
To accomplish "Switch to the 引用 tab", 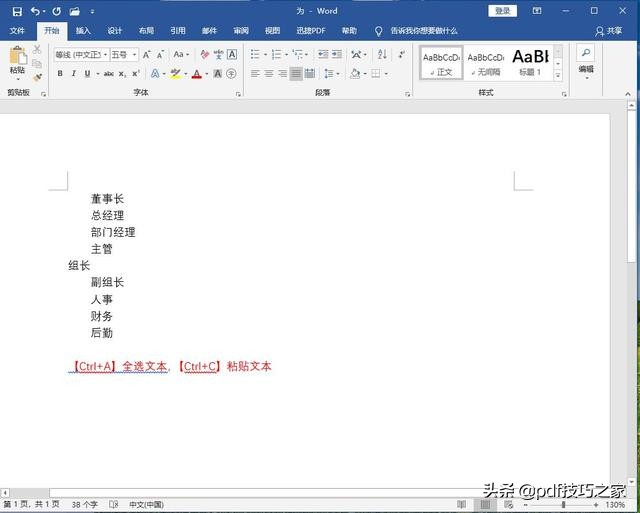I will point(178,31).
